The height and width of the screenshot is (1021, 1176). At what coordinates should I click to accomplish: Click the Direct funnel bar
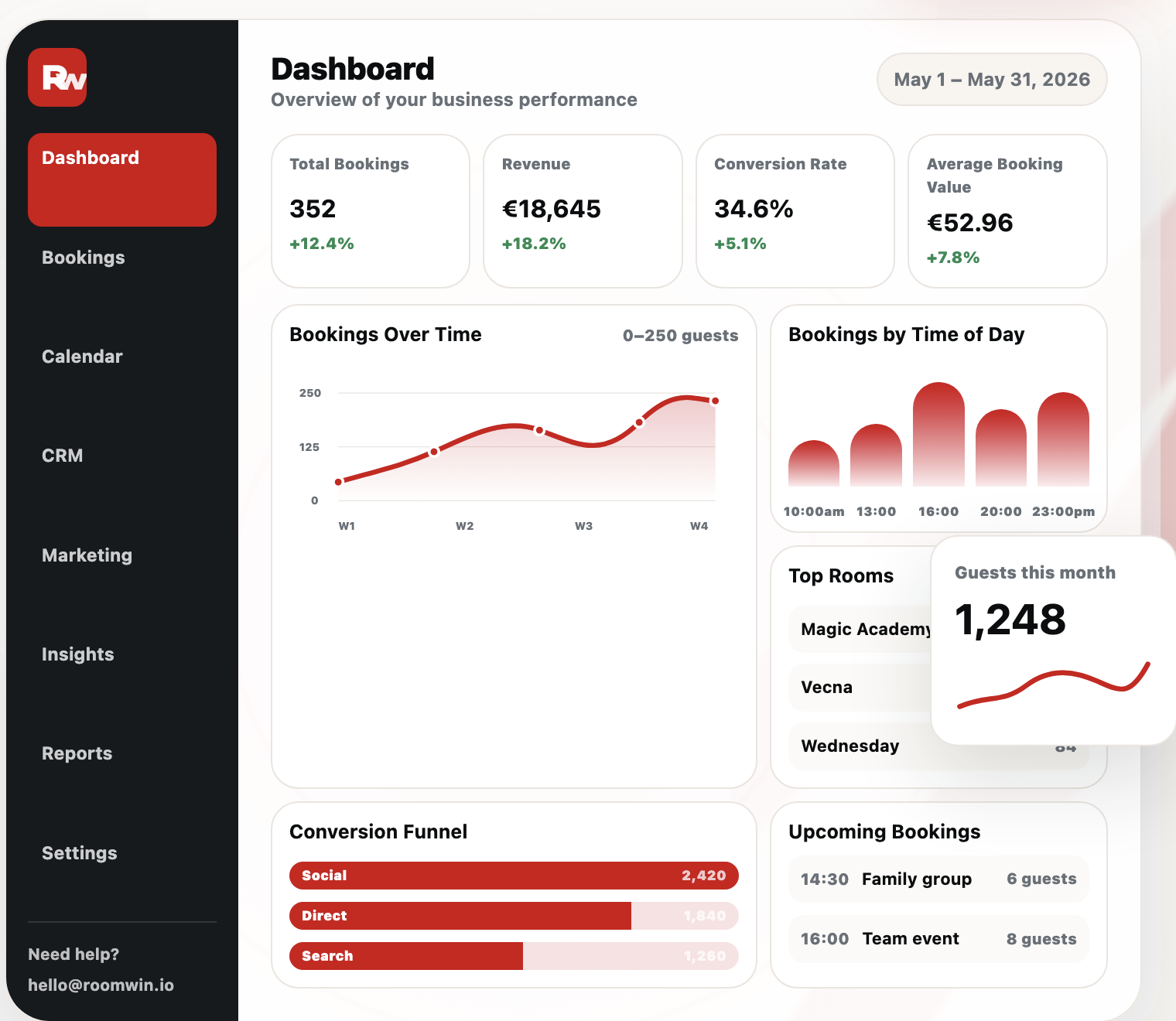click(514, 916)
